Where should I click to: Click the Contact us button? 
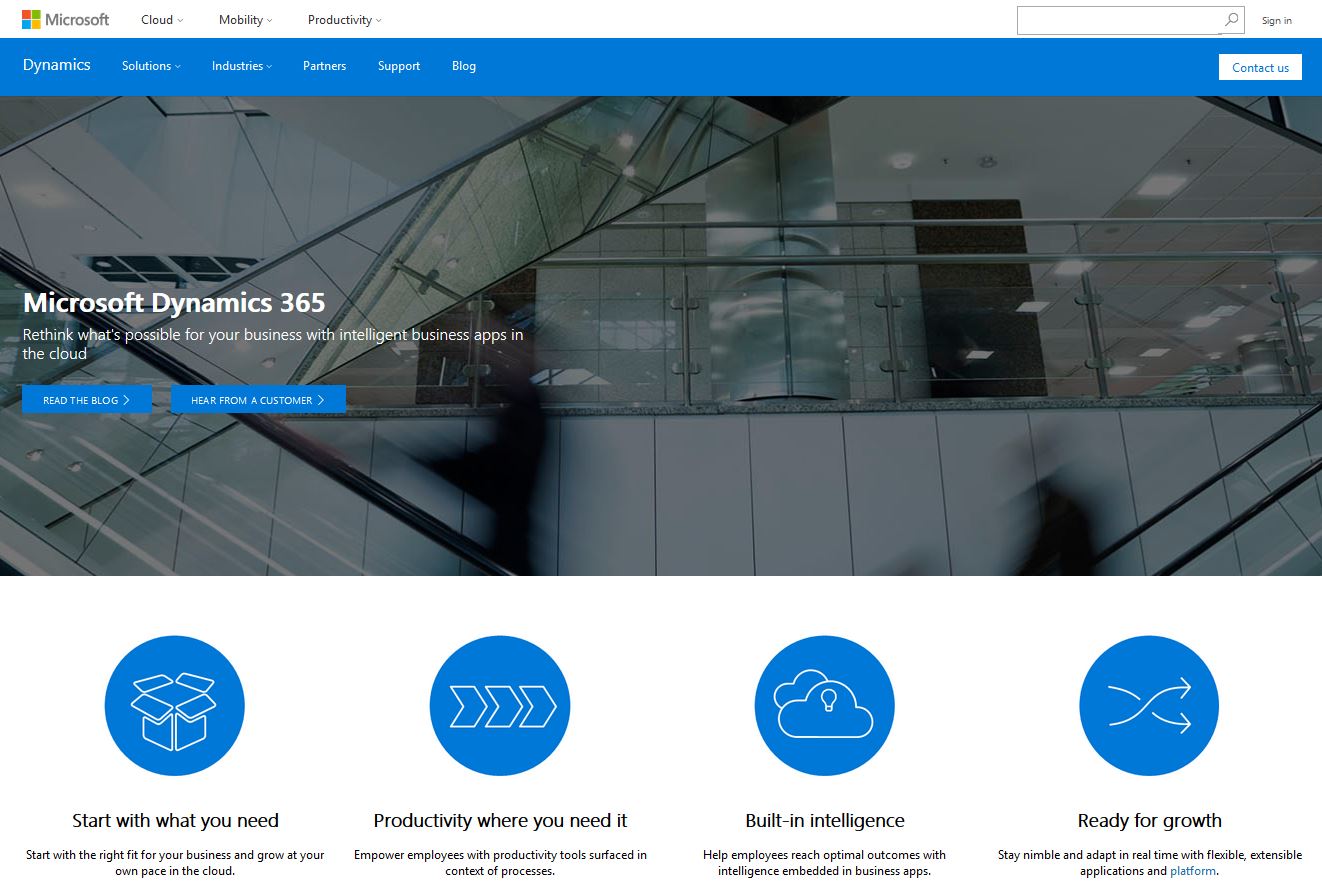click(x=1260, y=67)
